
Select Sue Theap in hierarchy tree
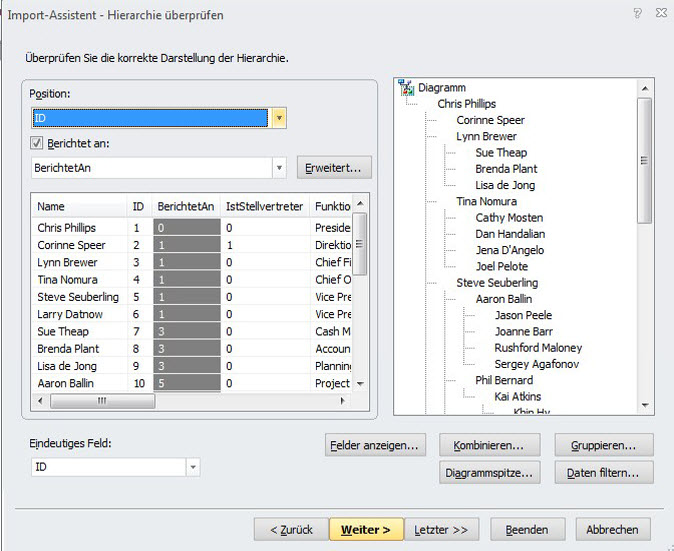click(501, 153)
